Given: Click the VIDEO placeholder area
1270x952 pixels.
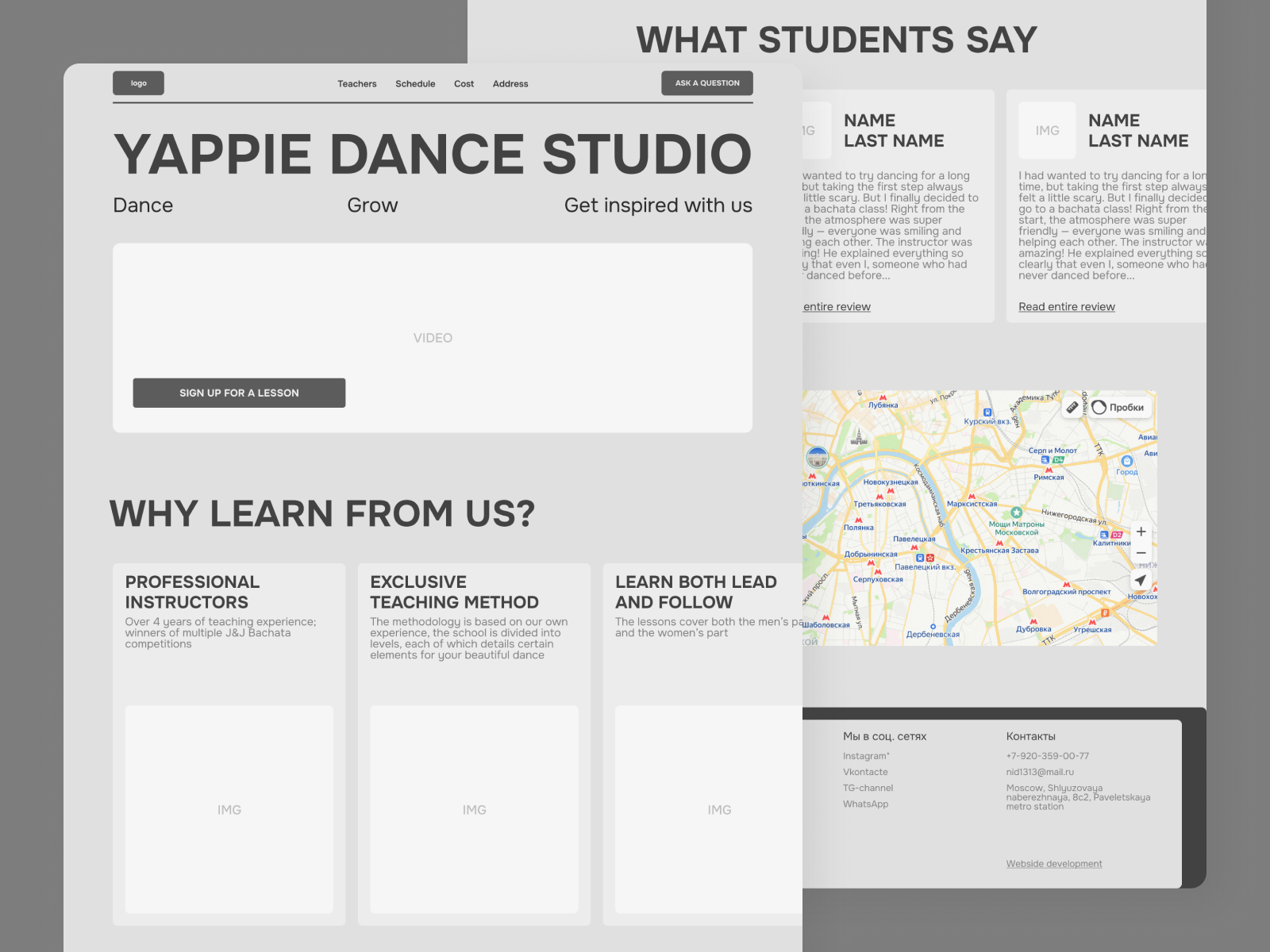Looking at the screenshot, I should [433, 337].
